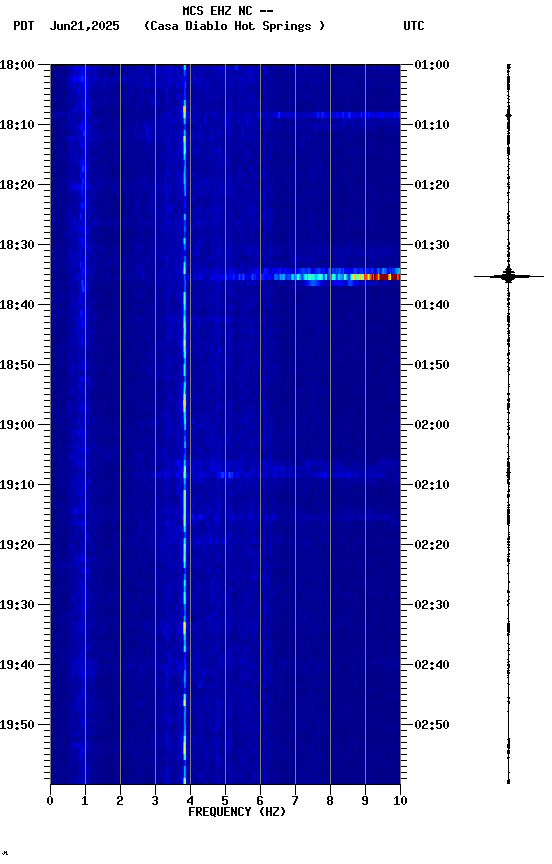Click the 01:10 UTC time label

[432, 125]
